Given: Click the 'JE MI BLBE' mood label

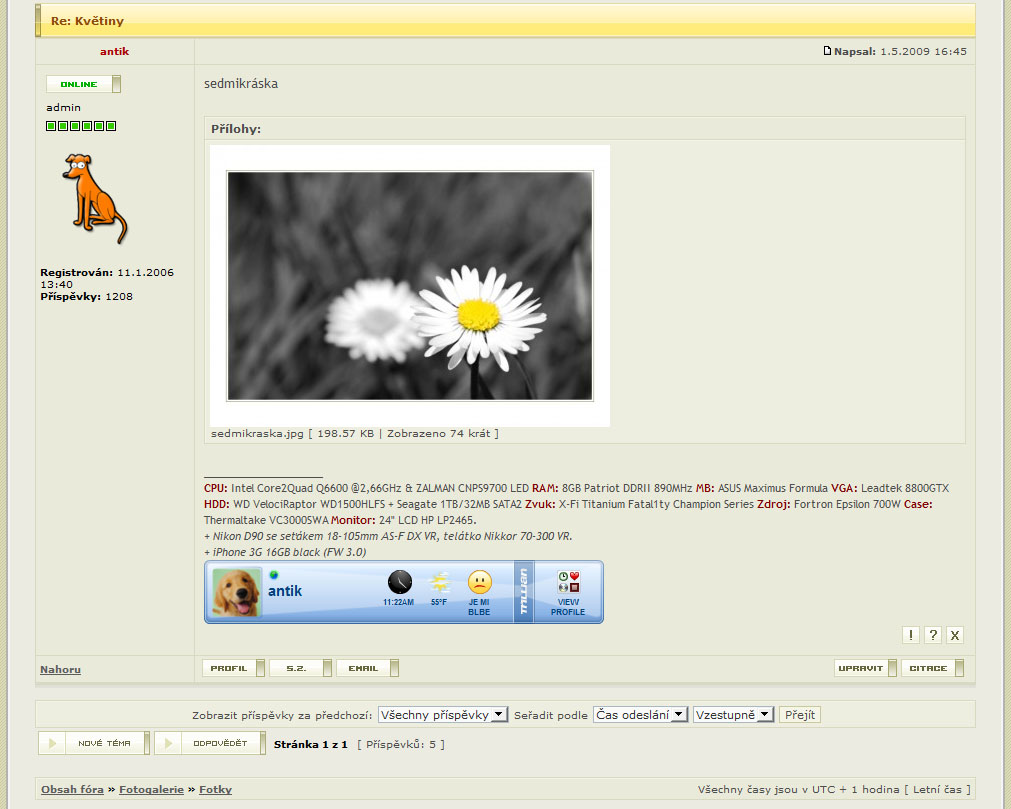Looking at the screenshot, I should 479,607.
